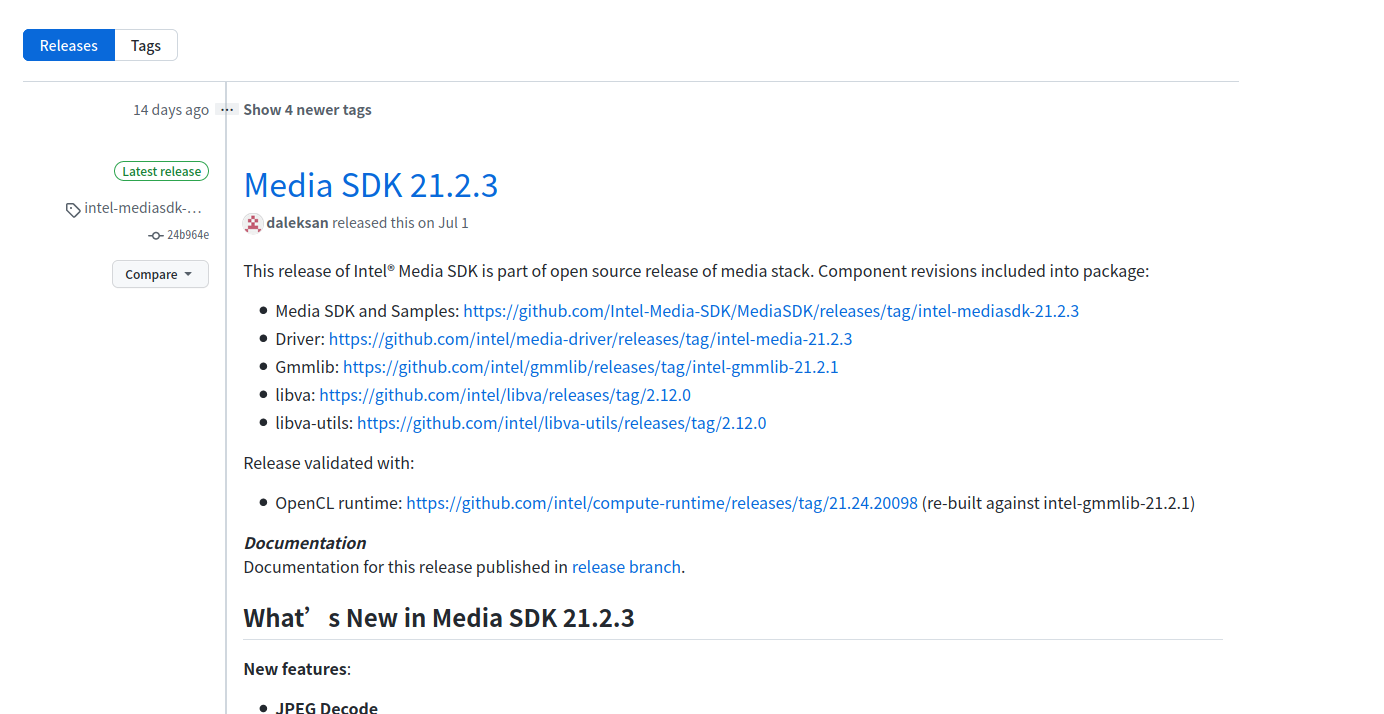Open the intel-mediasdk tag link

143,208
